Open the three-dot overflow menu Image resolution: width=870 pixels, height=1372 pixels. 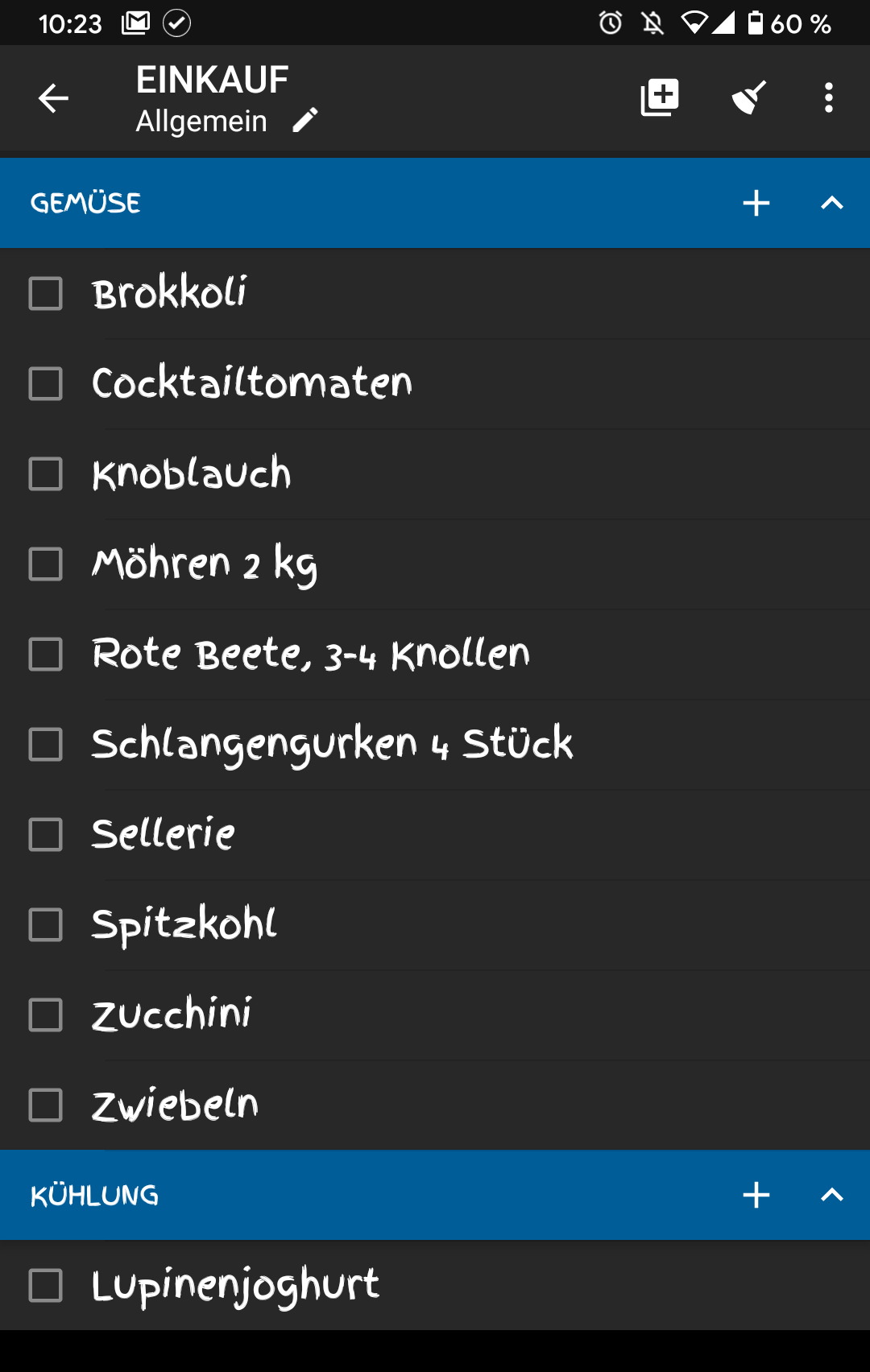click(828, 98)
